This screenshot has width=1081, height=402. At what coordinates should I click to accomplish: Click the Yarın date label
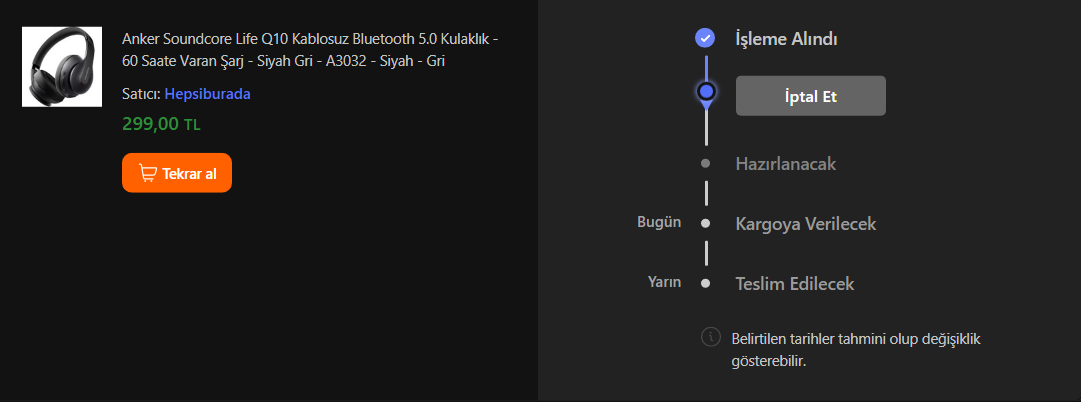[664, 282]
